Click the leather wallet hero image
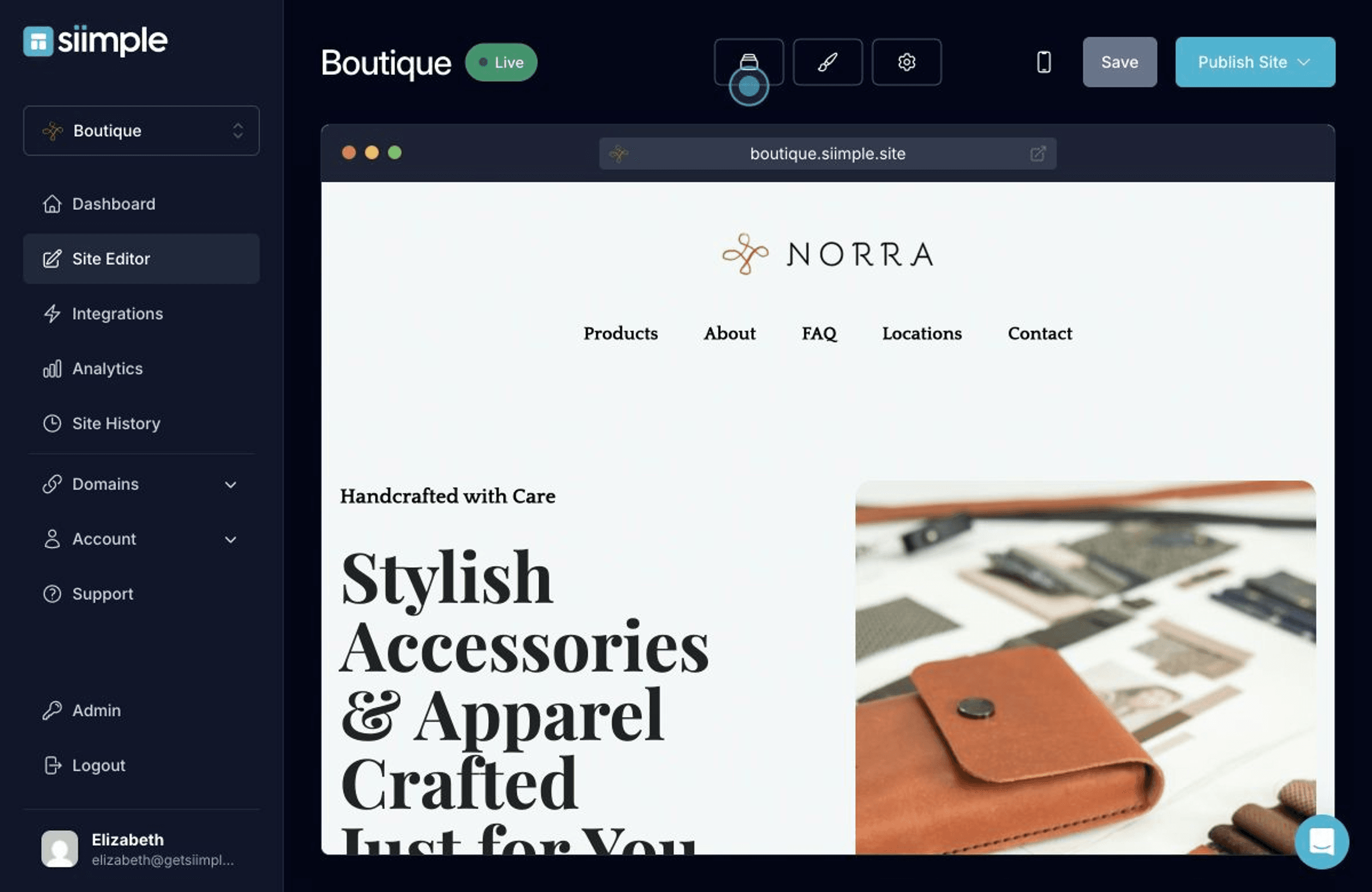The height and width of the screenshot is (892, 1372). point(1085,667)
